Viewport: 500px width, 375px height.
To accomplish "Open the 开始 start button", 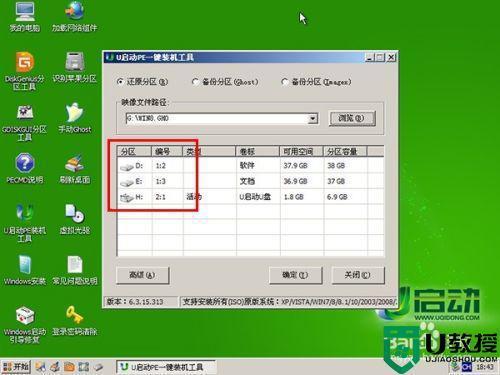I will (16, 367).
